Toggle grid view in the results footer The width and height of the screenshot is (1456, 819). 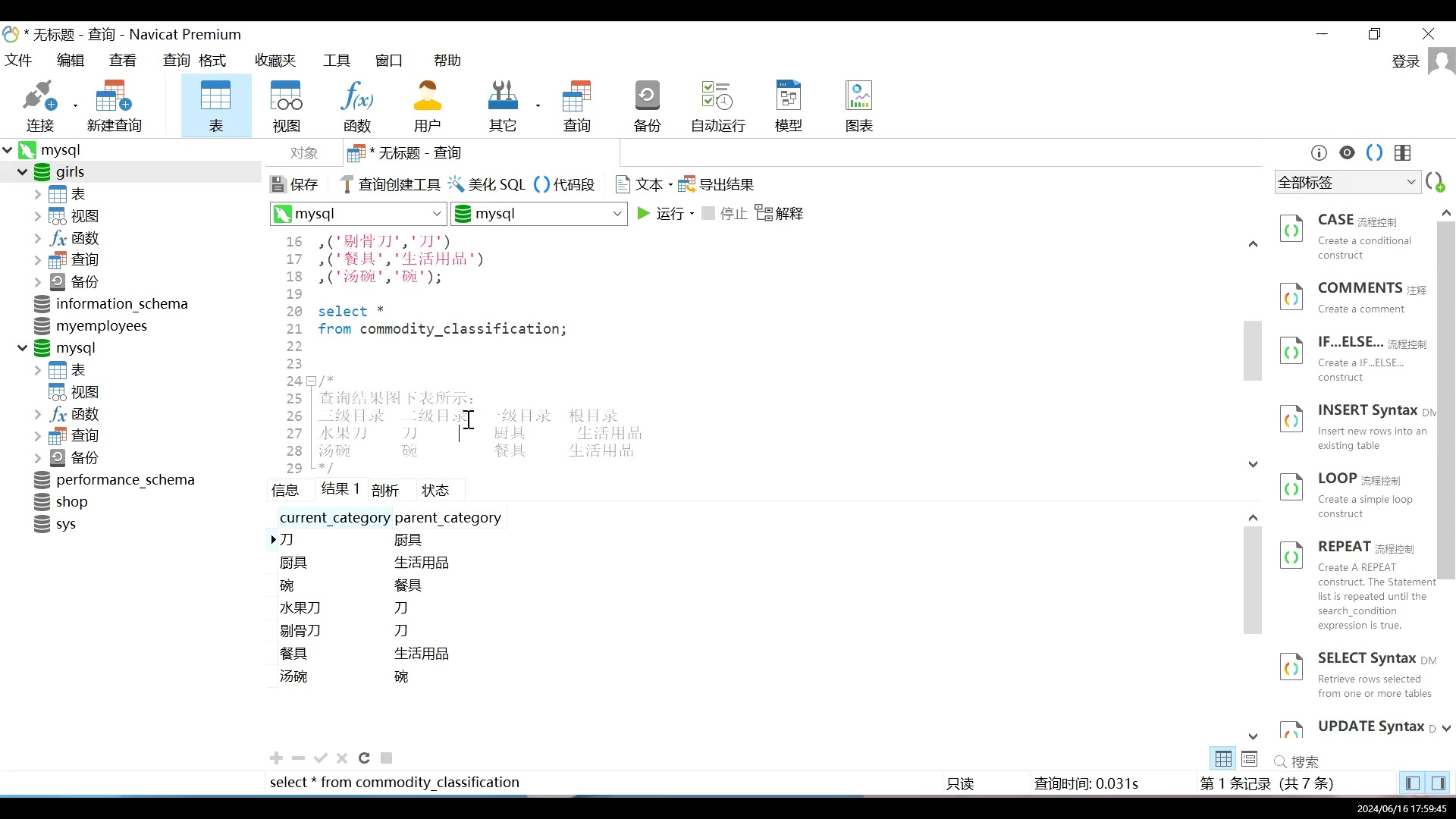point(1222,759)
